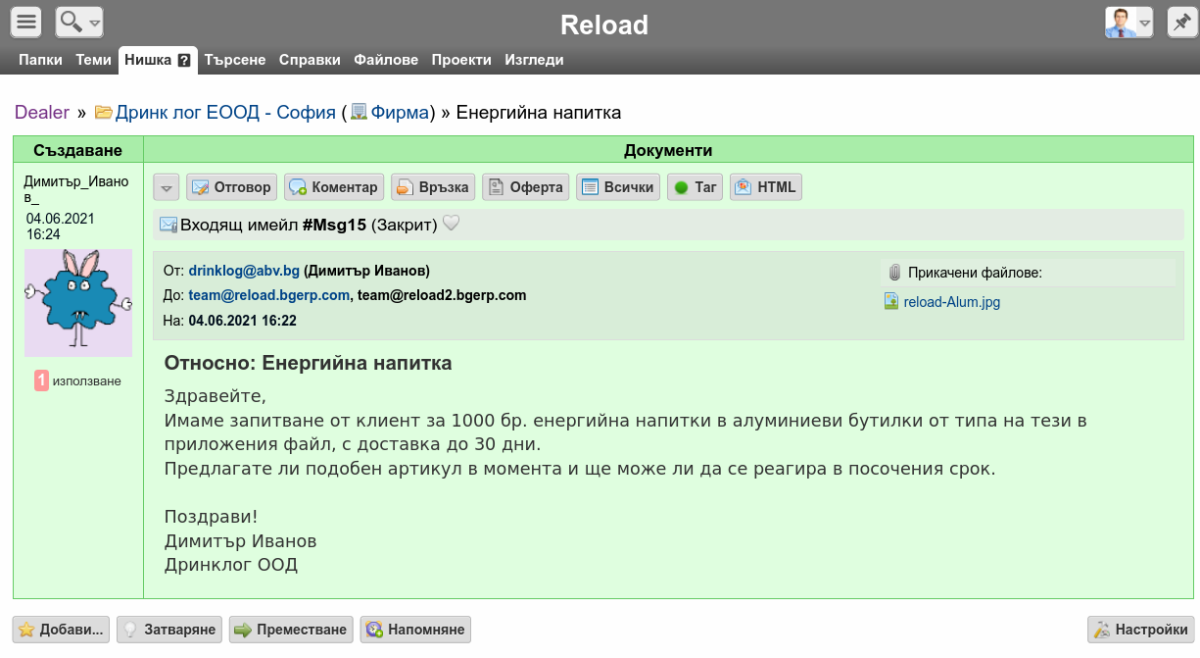Open the user avatar dropdown
Screen dimensions: 1200x658
pyautogui.click(x=1129, y=21)
